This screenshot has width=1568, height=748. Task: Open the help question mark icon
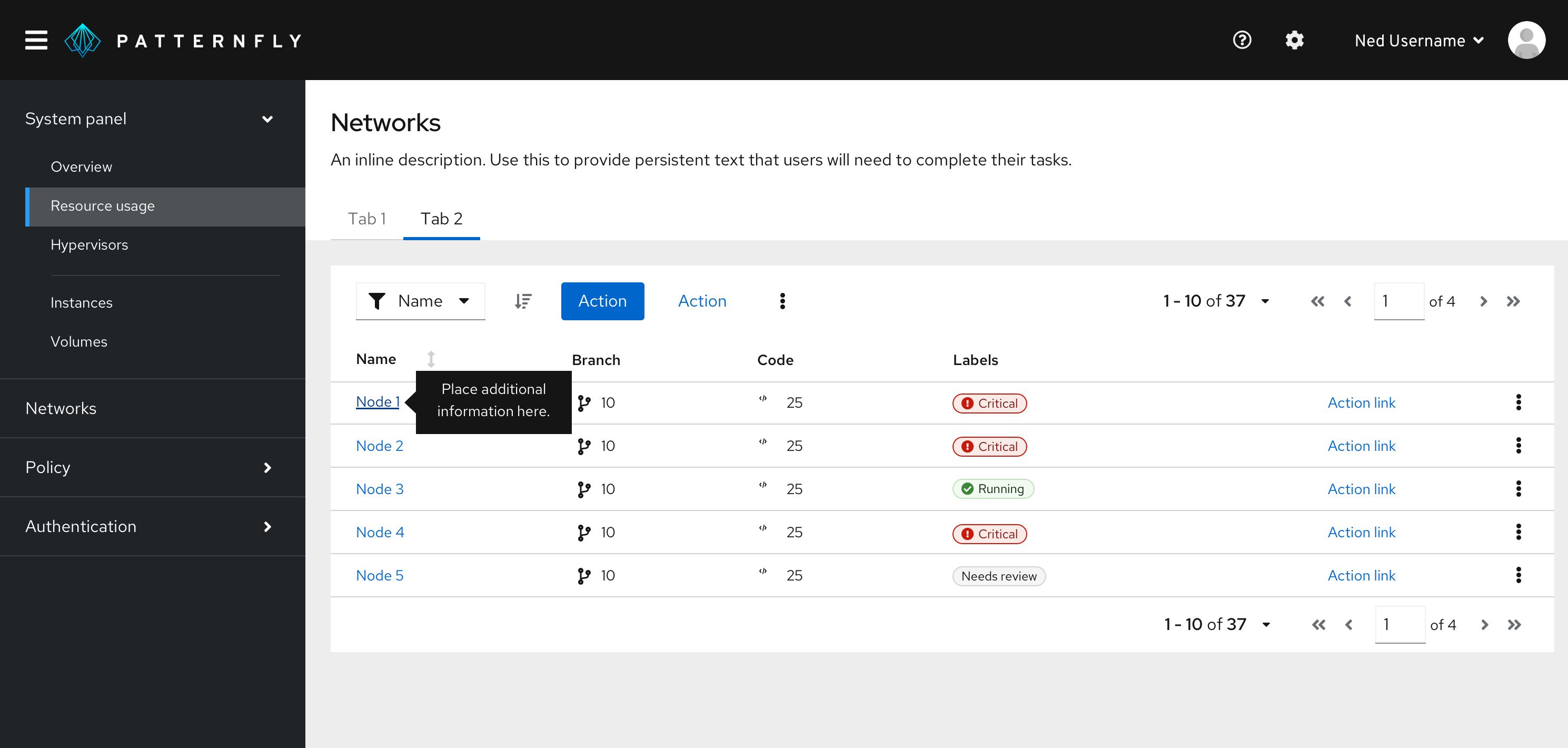pos(1242,40)
